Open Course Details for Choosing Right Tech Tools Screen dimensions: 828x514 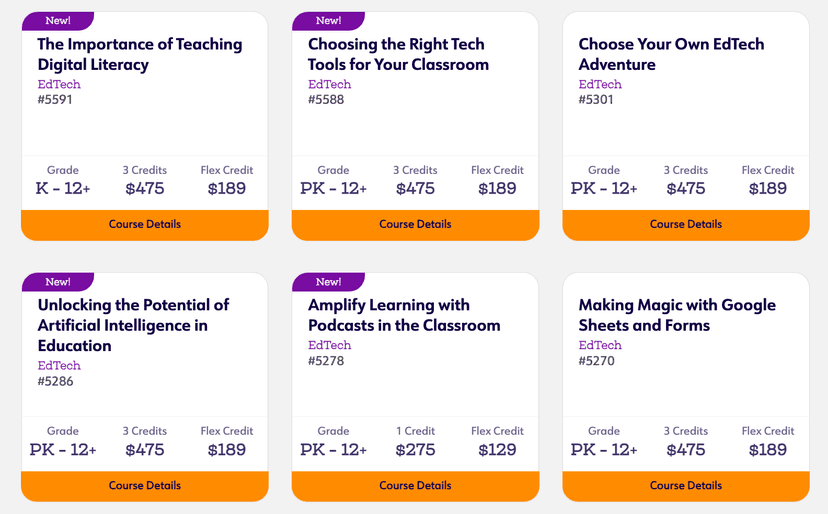[x=415, y=225]
